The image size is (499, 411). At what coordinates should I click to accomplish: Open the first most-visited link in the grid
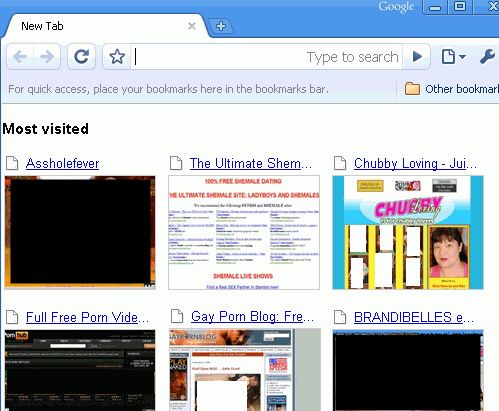(x=62, y=163)
